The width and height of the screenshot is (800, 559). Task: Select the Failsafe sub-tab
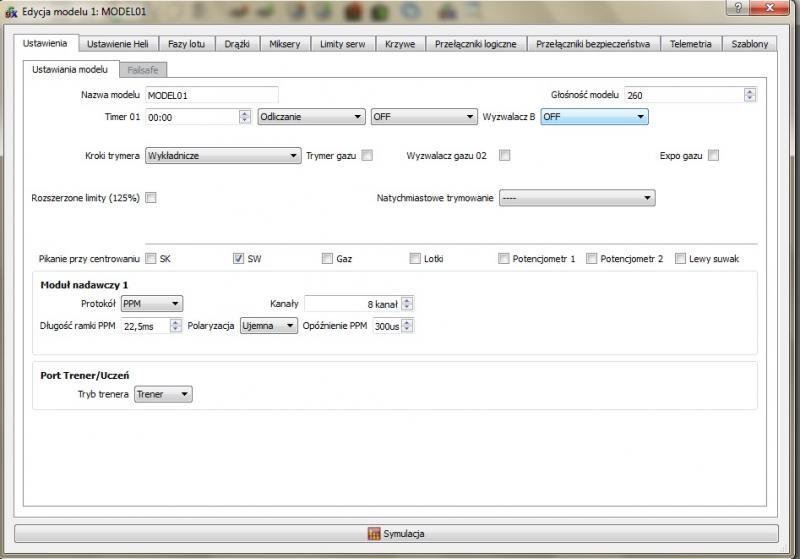[x=144, y=70]
